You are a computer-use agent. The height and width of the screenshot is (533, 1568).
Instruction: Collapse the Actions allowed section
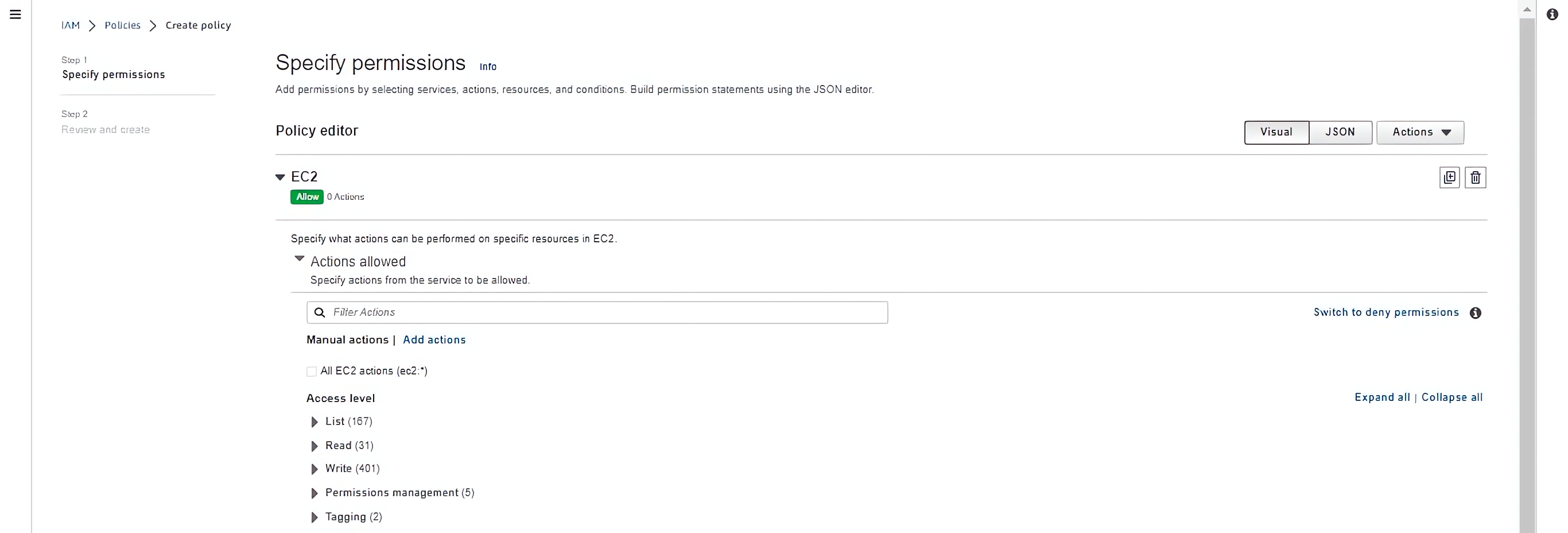pyautogui.click(x=300, y=259)
